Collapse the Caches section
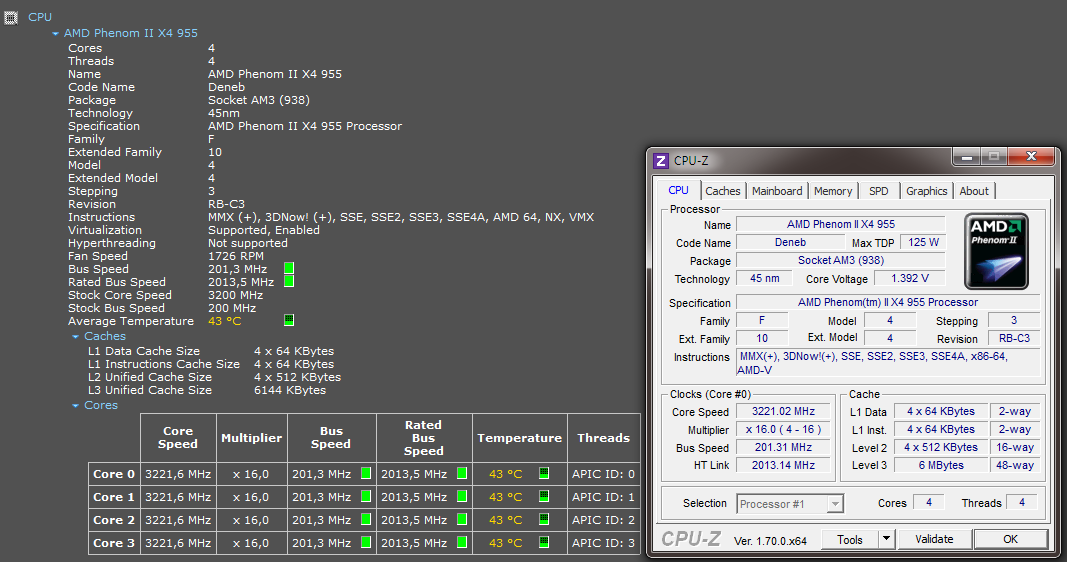This screenshot has height=562, width=1067. coord(76,337)
